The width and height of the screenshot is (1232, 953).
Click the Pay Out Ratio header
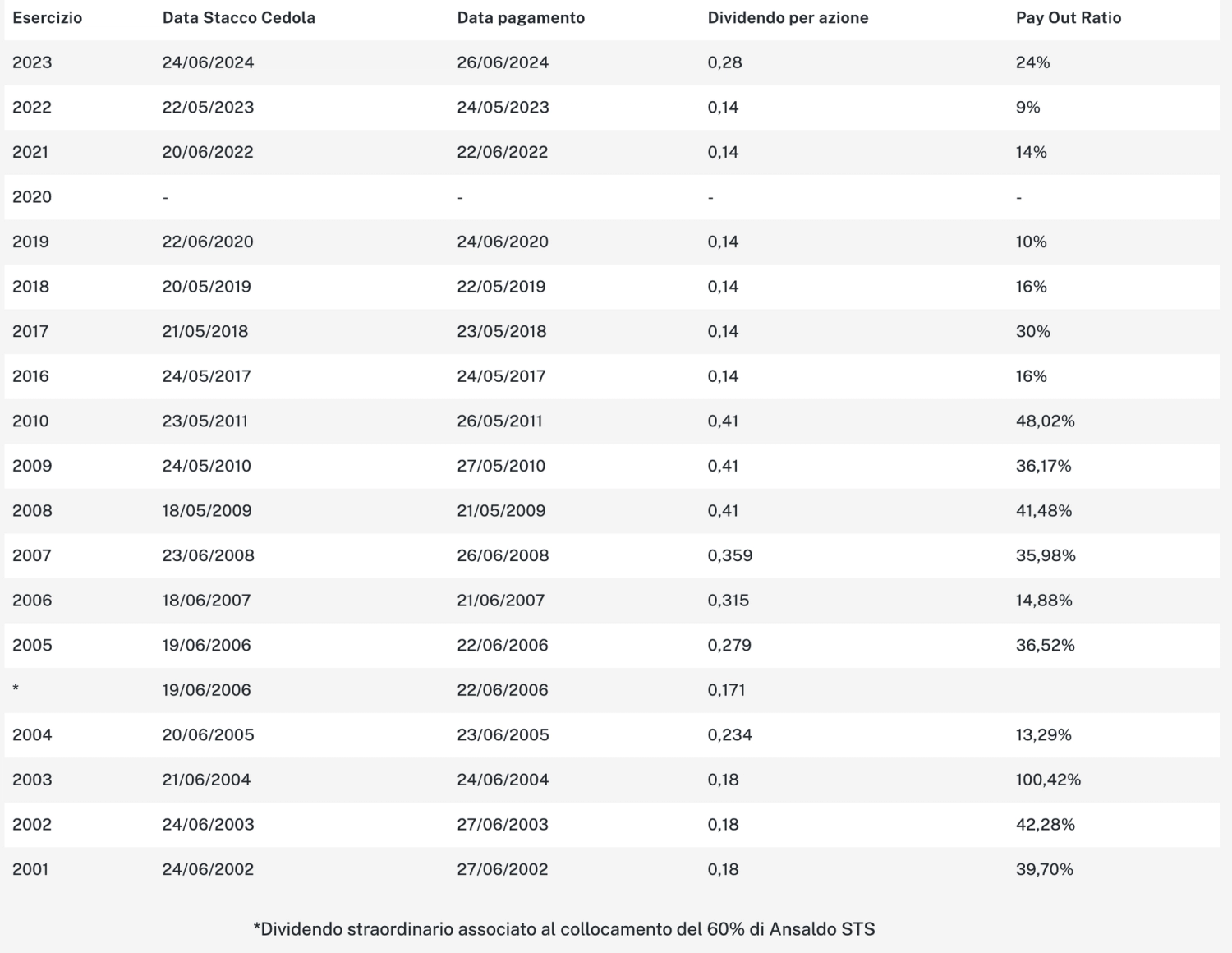1068,18
